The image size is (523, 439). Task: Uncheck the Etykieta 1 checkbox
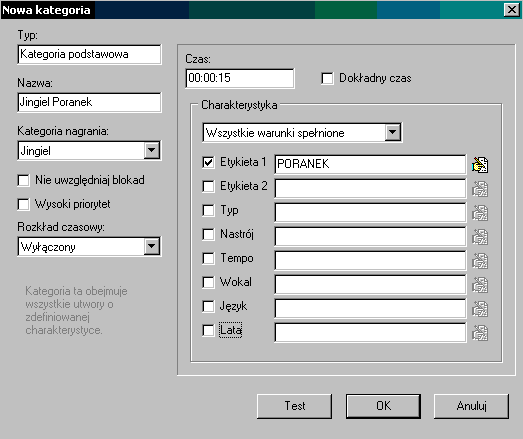click(208, 162)
